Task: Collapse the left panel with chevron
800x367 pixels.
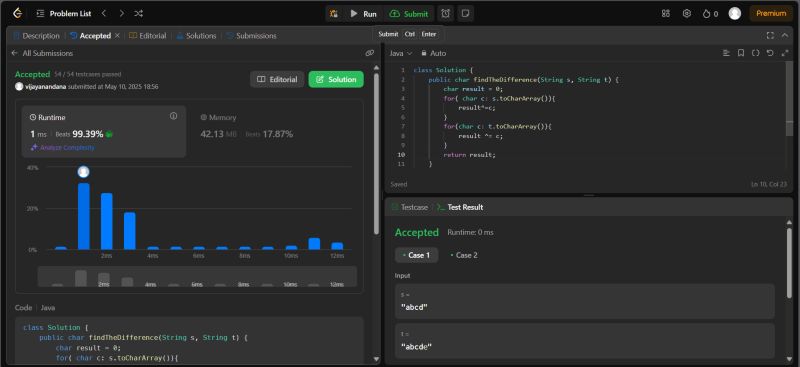Action: point(785,36)
